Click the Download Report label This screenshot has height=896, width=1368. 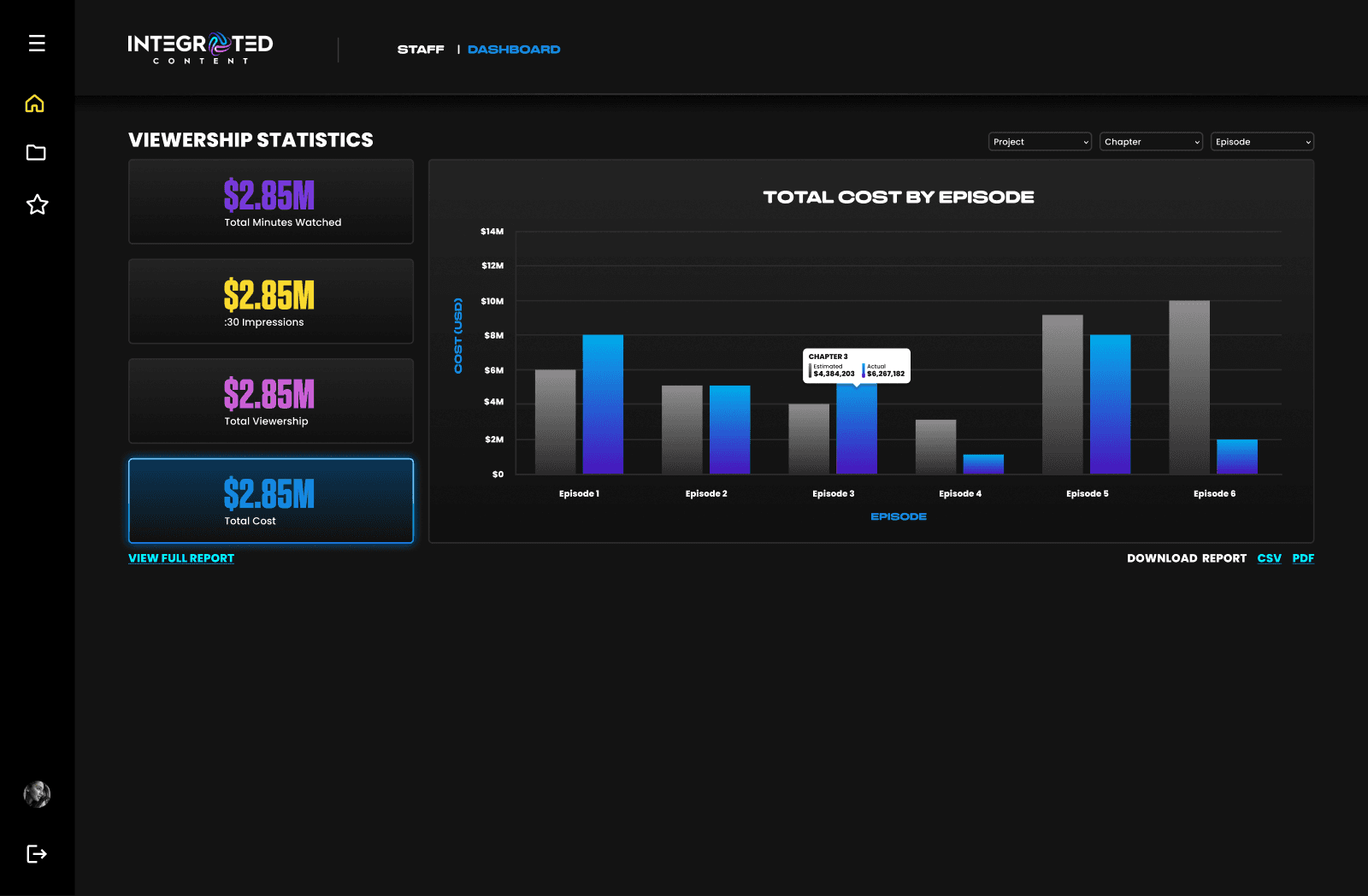click(1187, 558)
